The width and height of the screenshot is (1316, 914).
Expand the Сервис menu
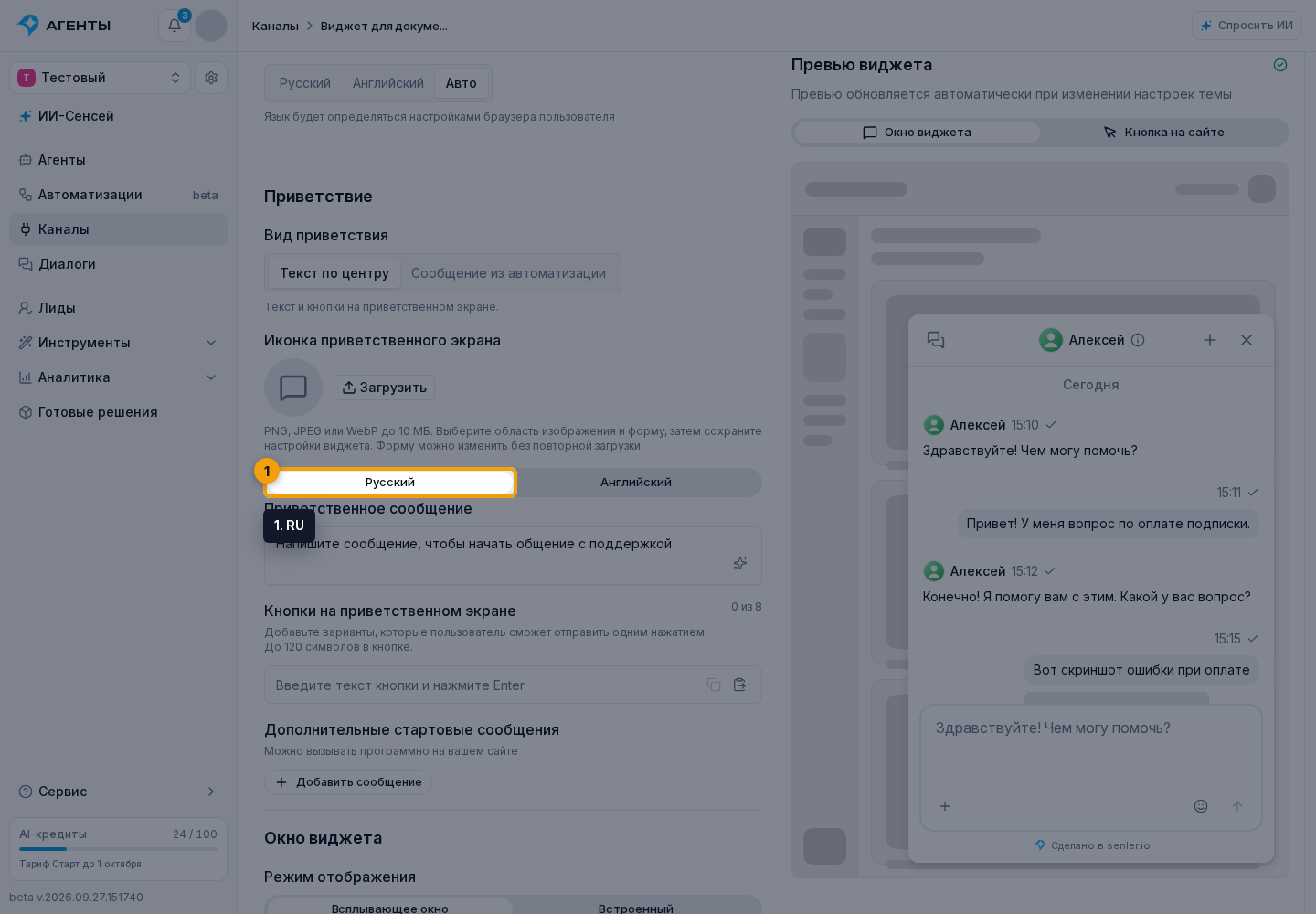(119, 792)
